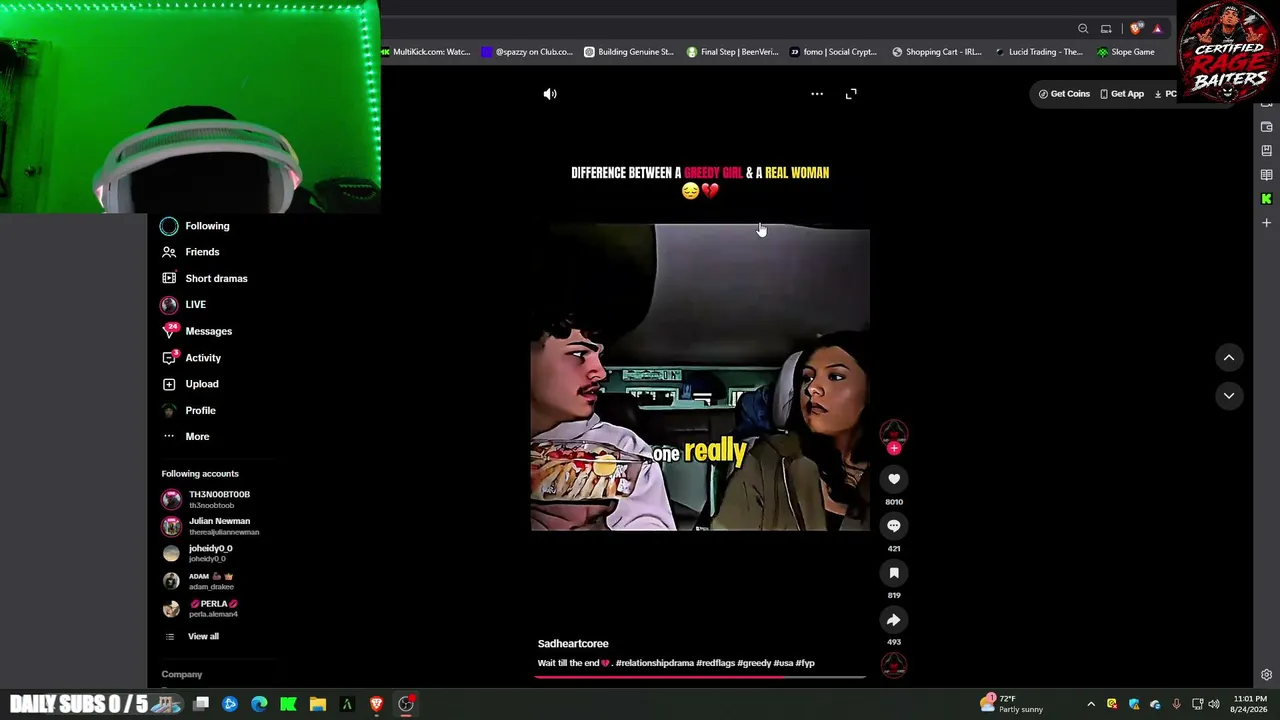This screenshot has height=720, width=1280.
Task: Open @spazzy on Club bookmark
Action: 527,52
